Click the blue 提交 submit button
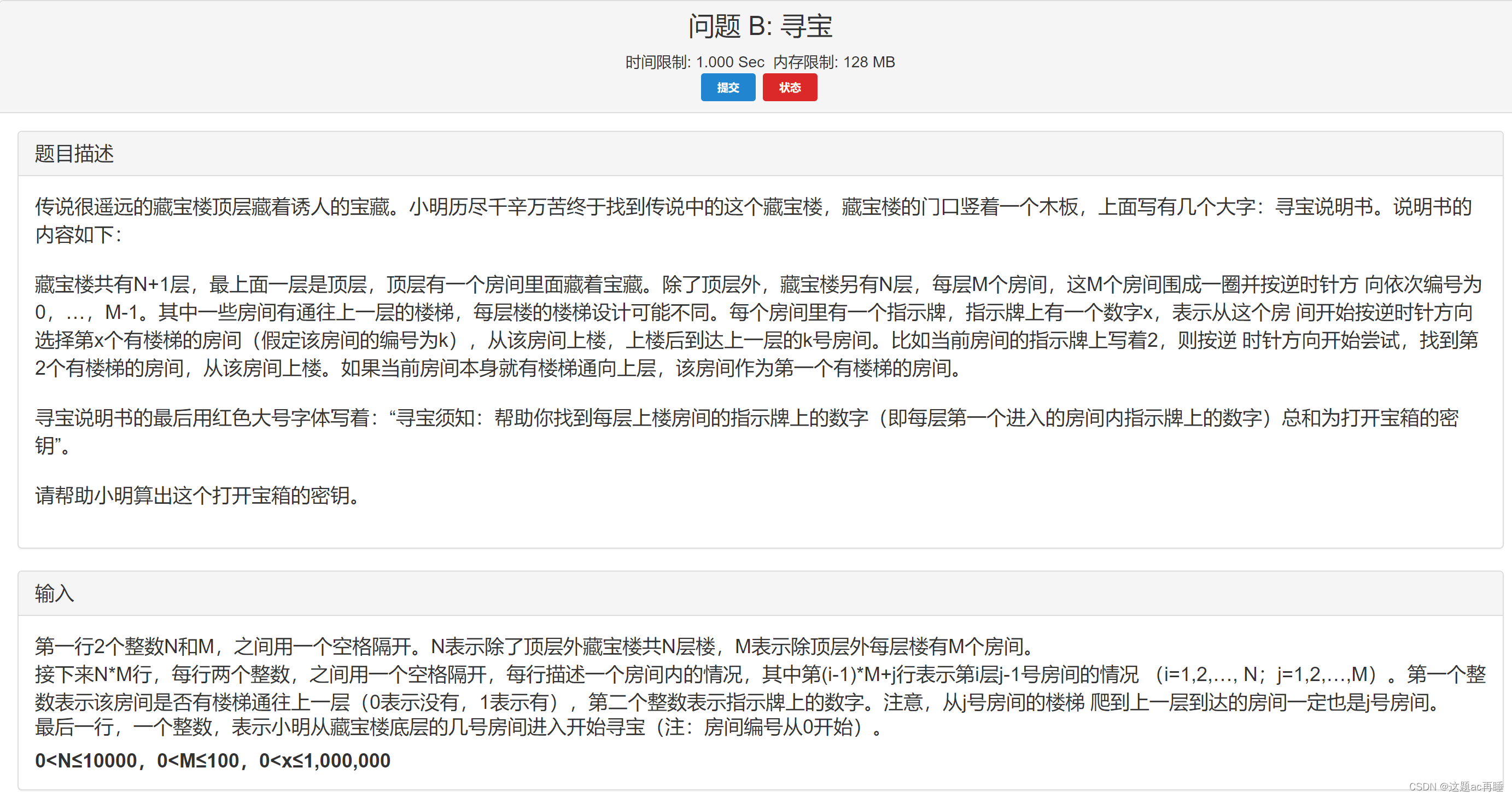The height and width of the screenshot is (797, 1512). pyautogui.click(x=727, y=88)
